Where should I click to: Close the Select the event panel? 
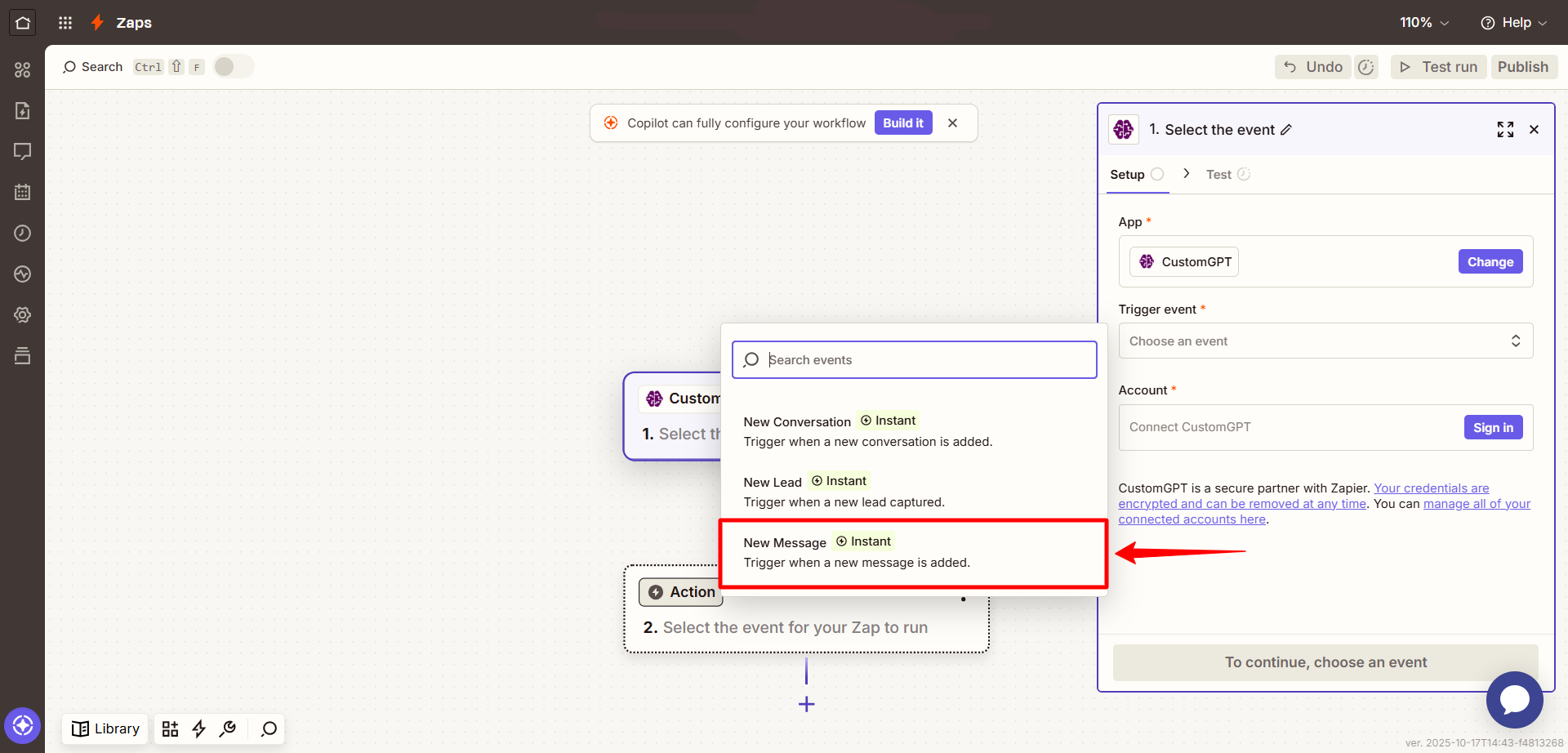click(x=1534, y=129)
